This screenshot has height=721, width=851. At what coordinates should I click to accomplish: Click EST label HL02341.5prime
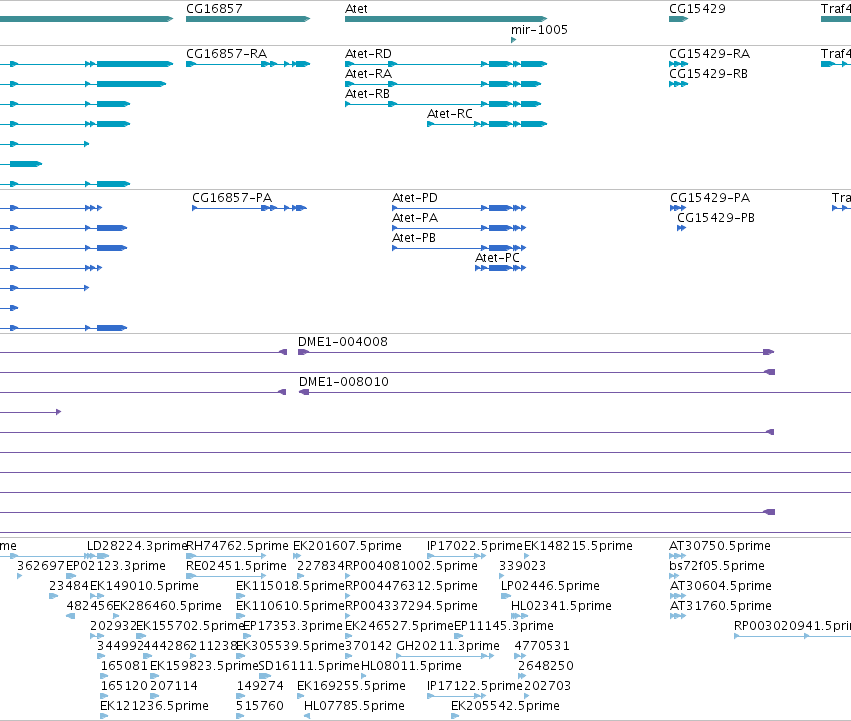click(561, 606)
